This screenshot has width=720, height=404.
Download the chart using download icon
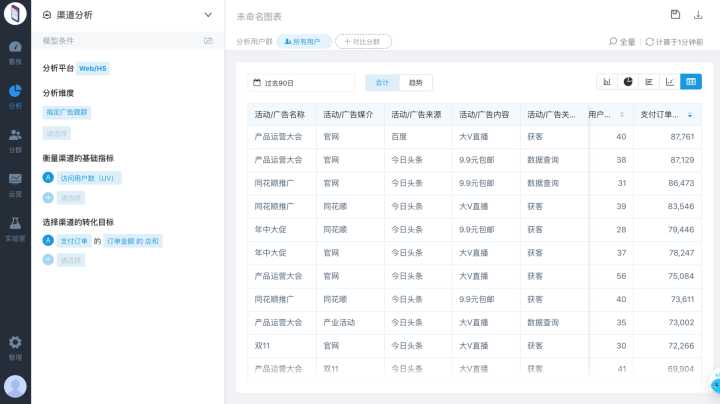(698, 15)
